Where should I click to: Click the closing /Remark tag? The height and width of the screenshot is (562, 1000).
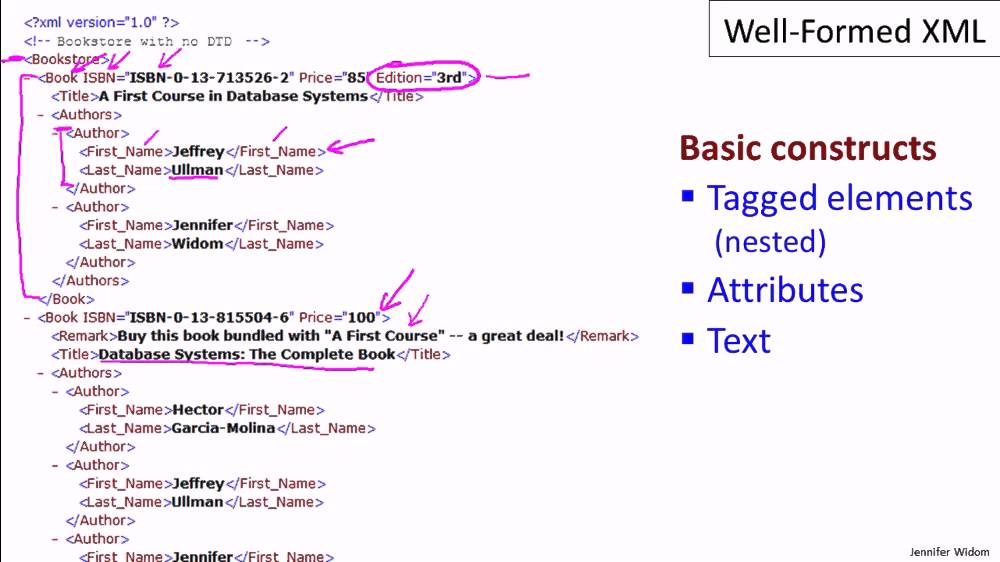(x=602, y=336)
